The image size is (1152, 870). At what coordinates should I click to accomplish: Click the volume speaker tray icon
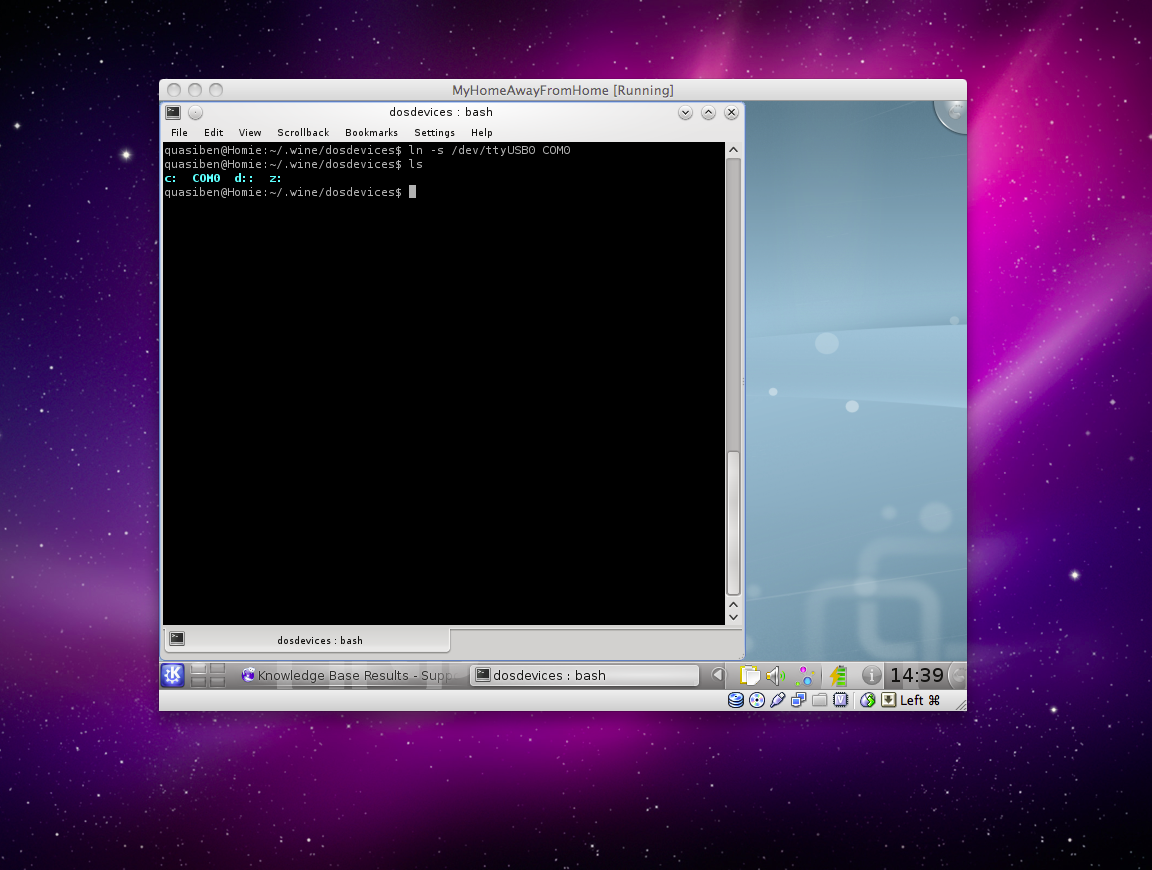[775, 675]
